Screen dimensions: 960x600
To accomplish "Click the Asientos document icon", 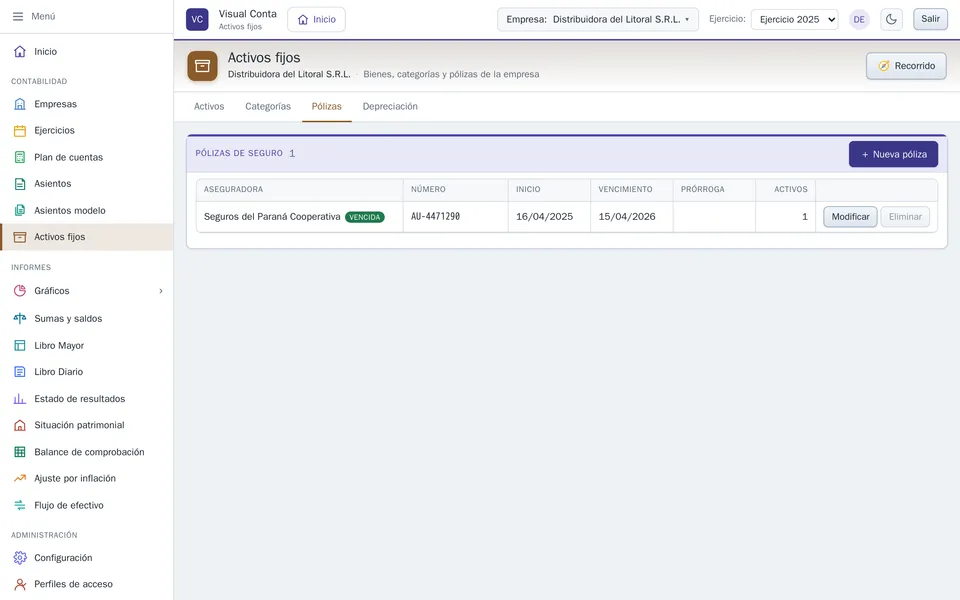I will [20, 184].
